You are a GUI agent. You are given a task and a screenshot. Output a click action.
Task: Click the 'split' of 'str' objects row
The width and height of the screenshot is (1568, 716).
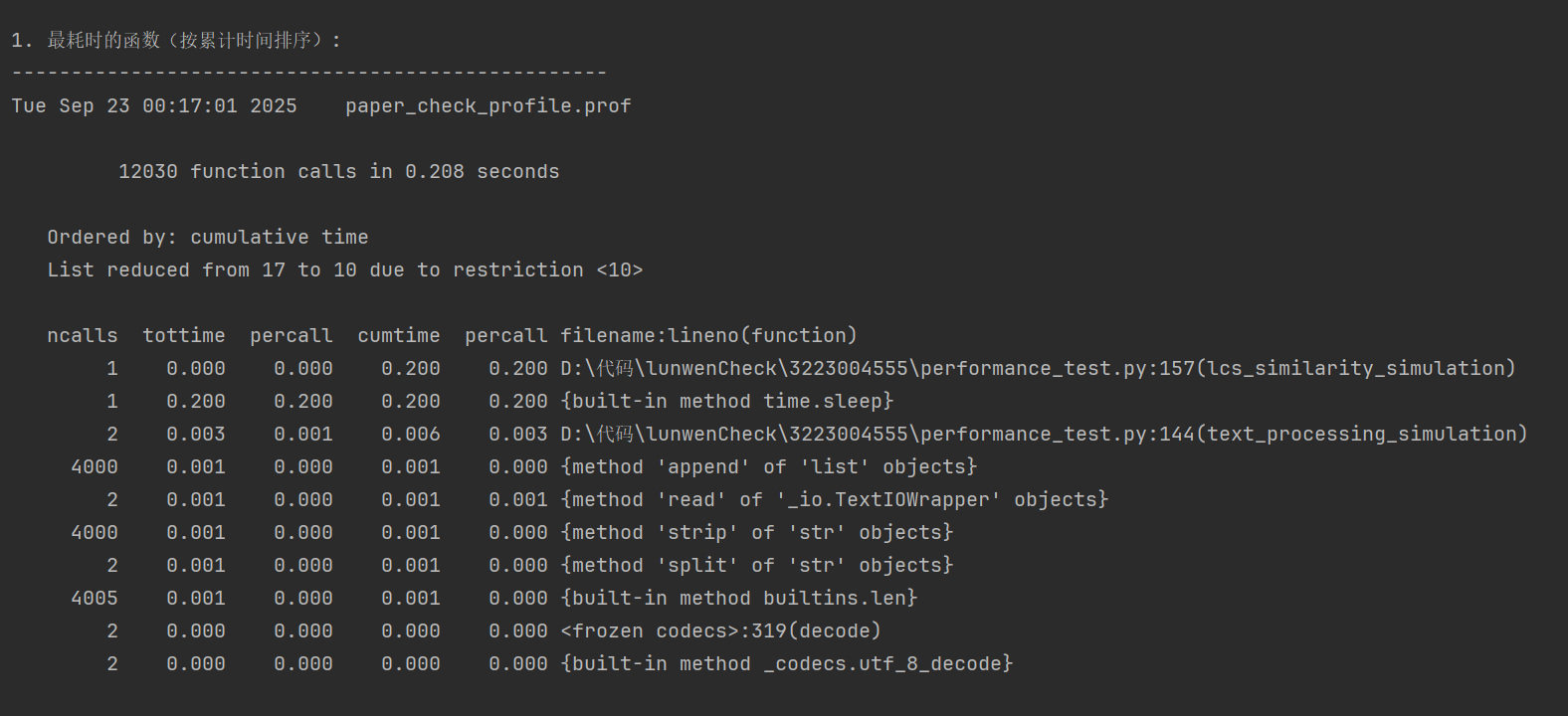757,566
